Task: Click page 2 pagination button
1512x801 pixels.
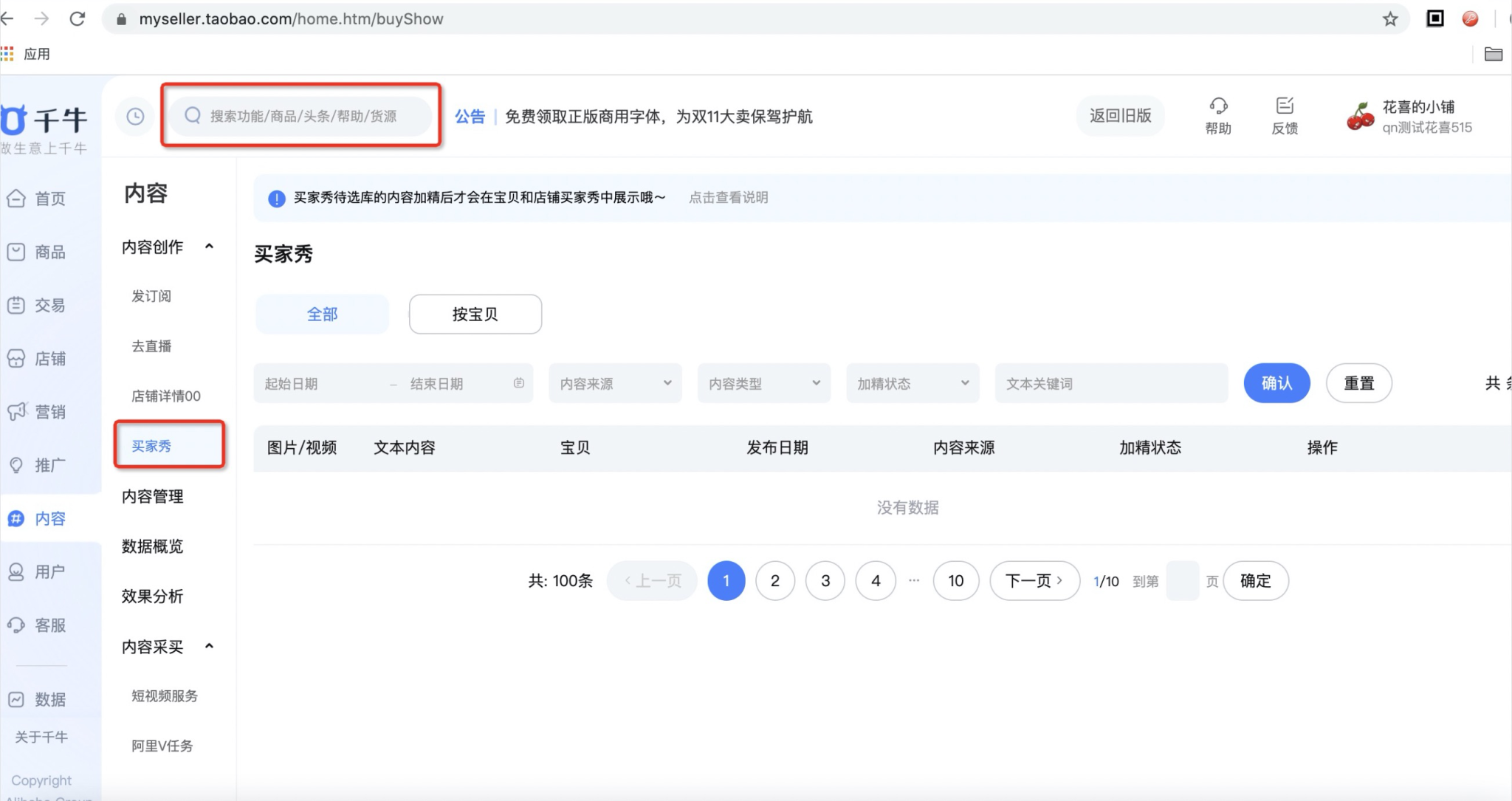Action: click(775, 580)
